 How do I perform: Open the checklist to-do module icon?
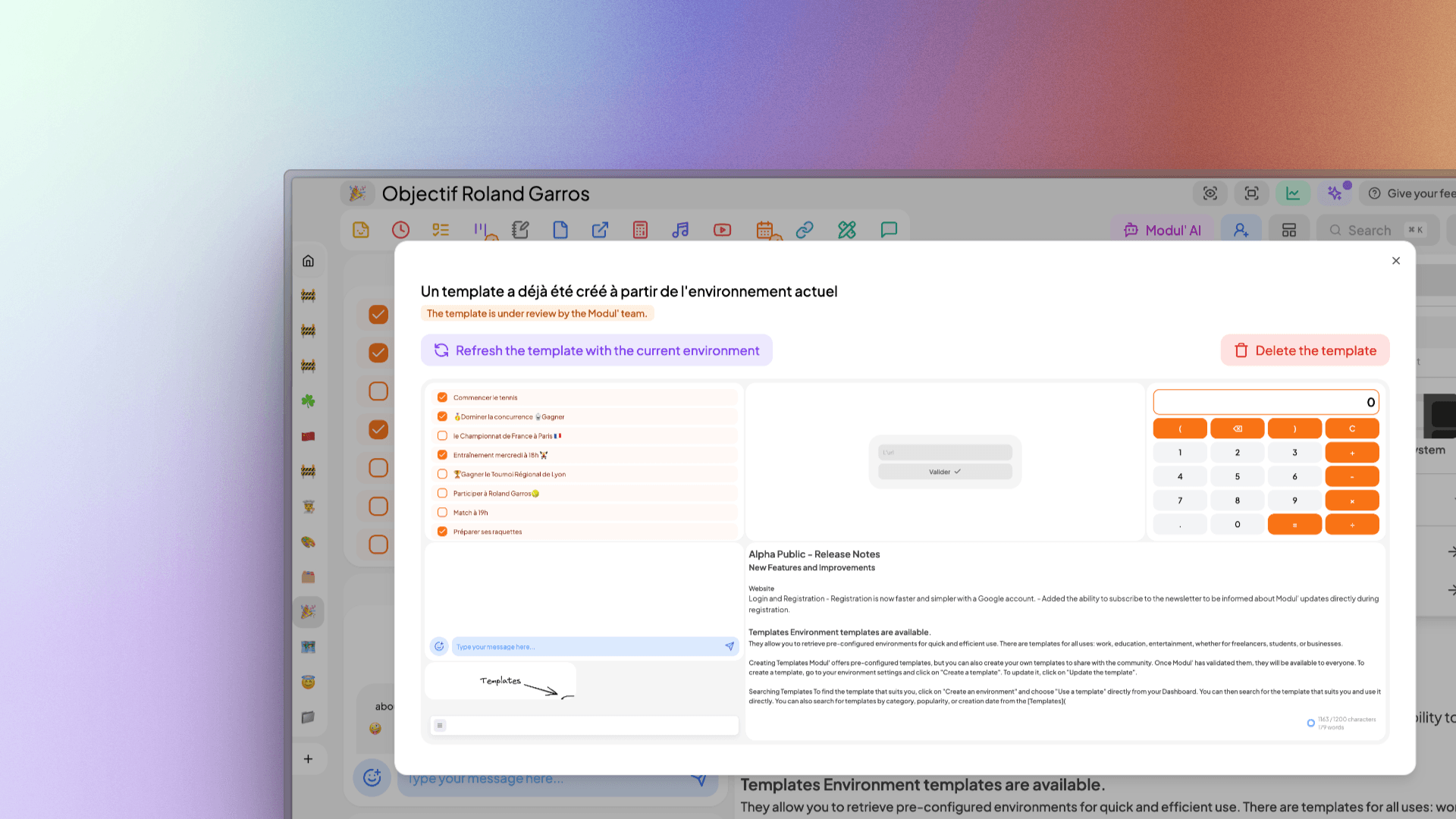tap(441, 230)
